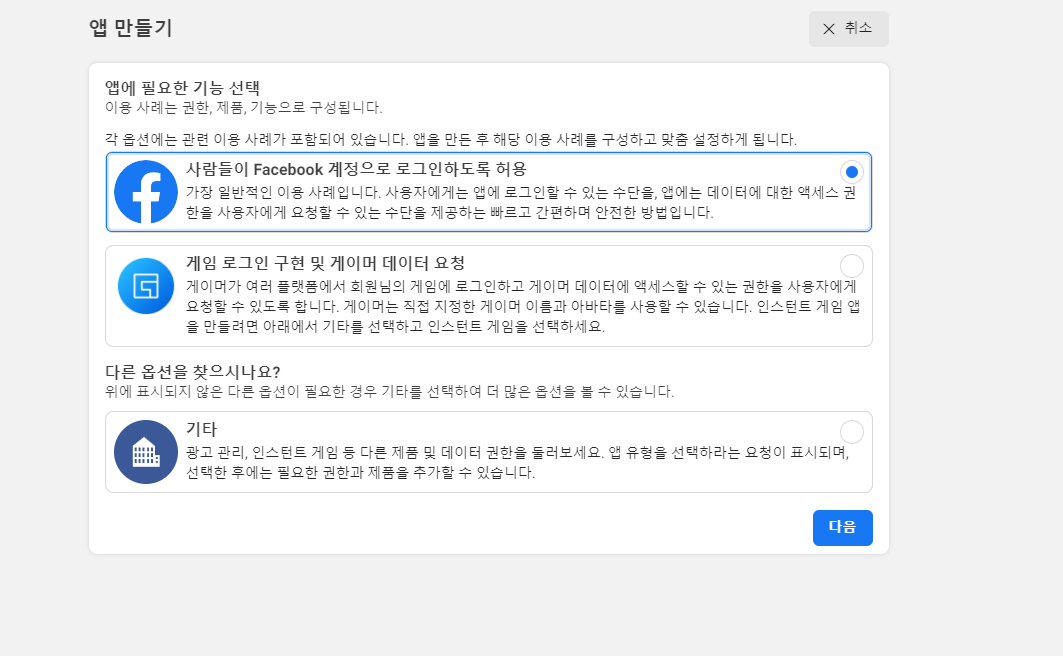Select the game login radio button

click(851, 266)
